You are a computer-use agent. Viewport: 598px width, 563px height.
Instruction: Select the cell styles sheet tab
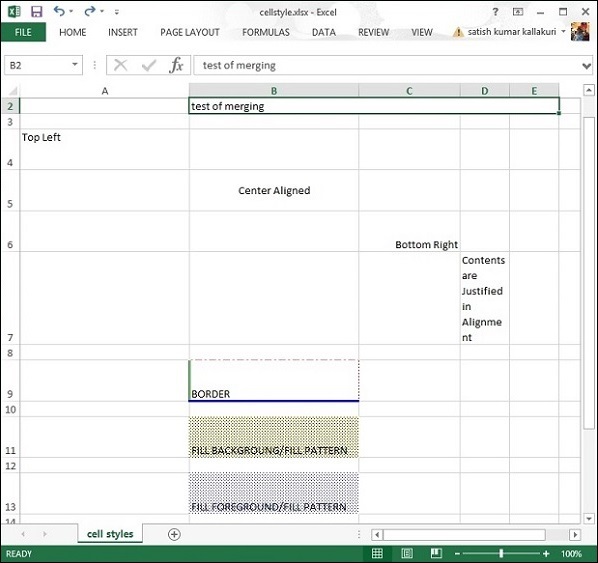tap(110, 534)
